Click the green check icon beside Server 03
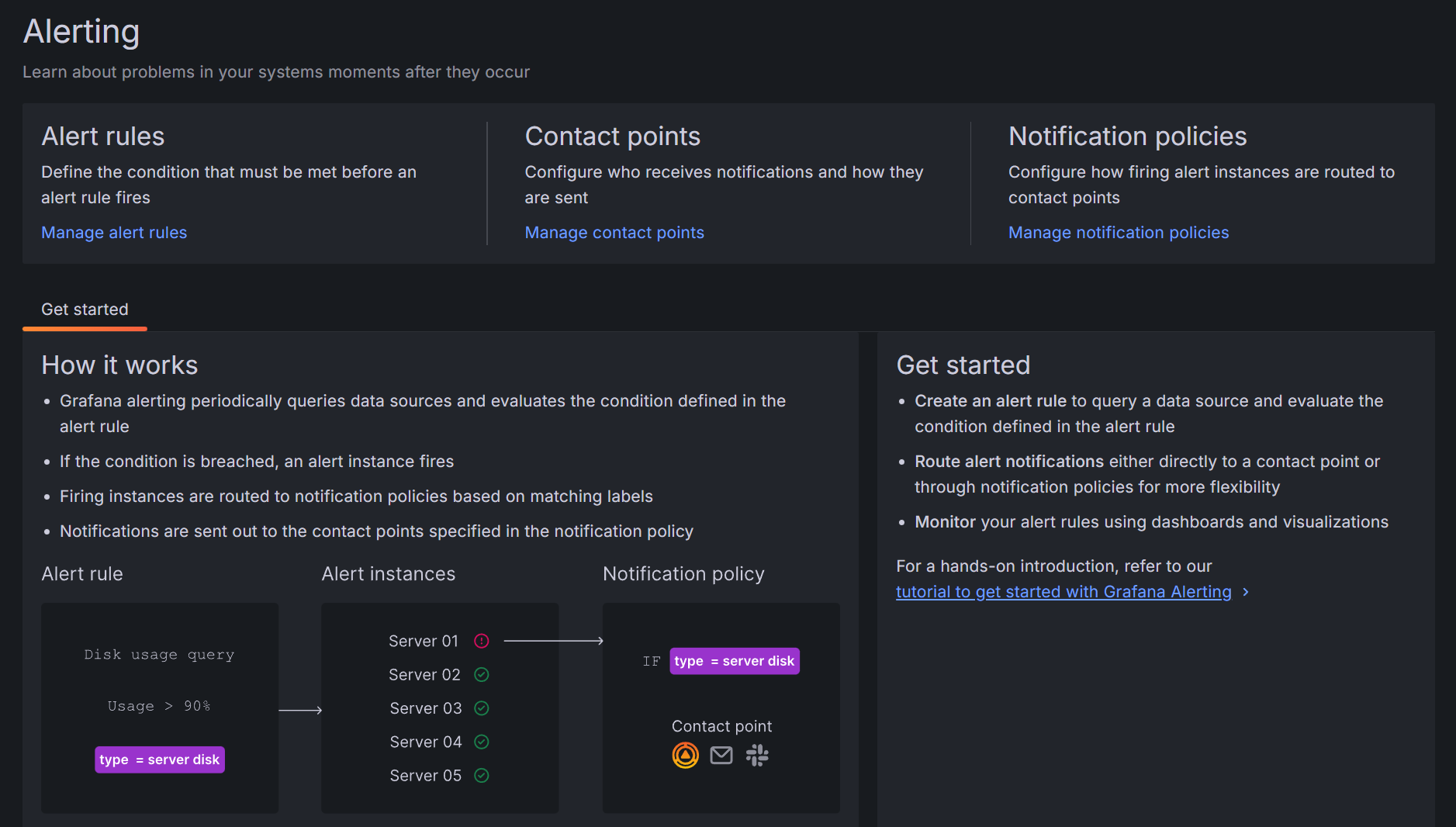 click(x=482, y=708)
